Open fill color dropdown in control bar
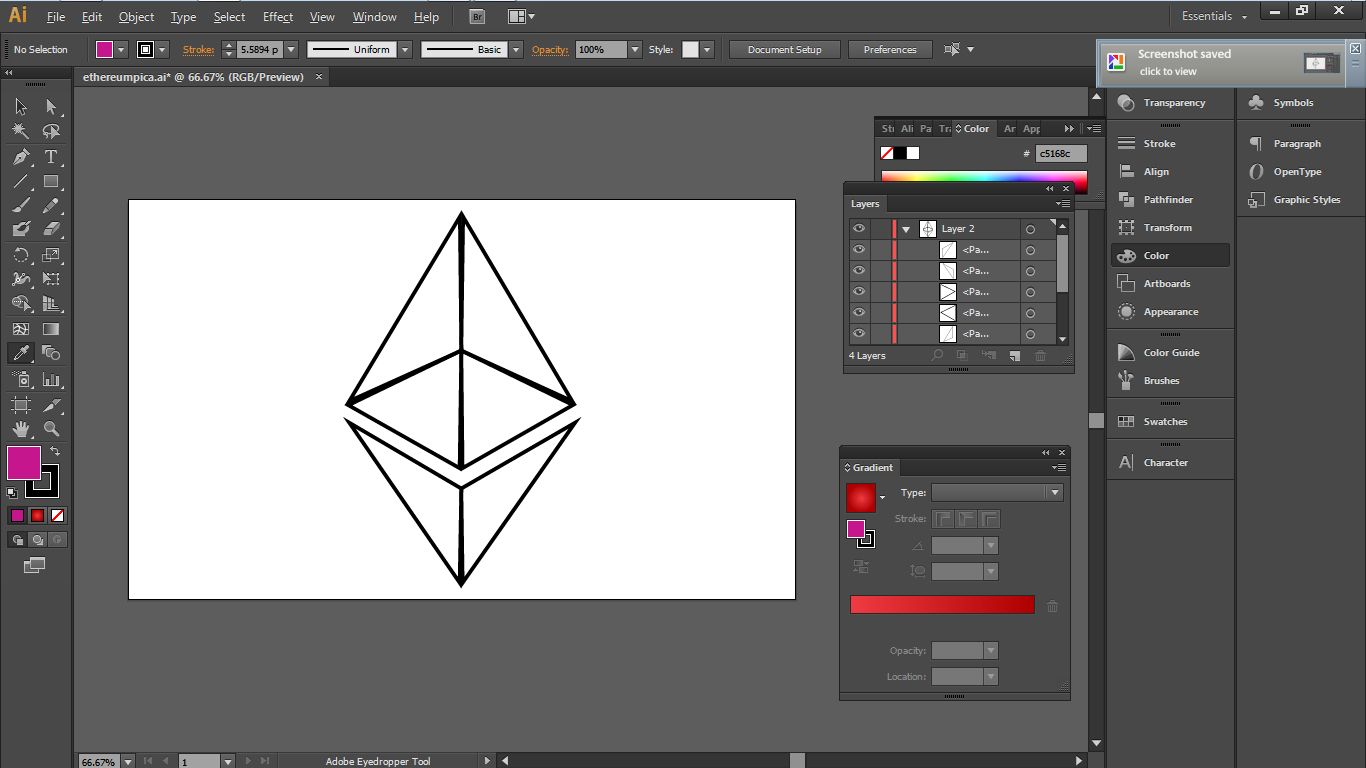Viewport: 1366px width, 768px height. 122,49
